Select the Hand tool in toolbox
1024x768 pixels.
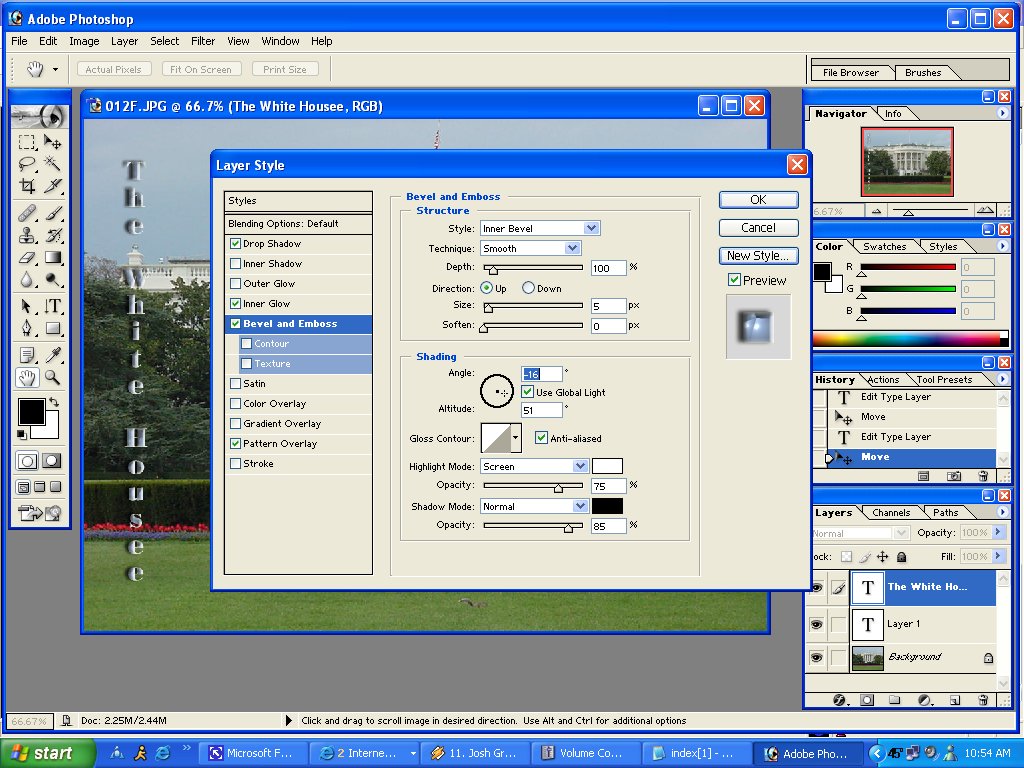tap(27, 377)
